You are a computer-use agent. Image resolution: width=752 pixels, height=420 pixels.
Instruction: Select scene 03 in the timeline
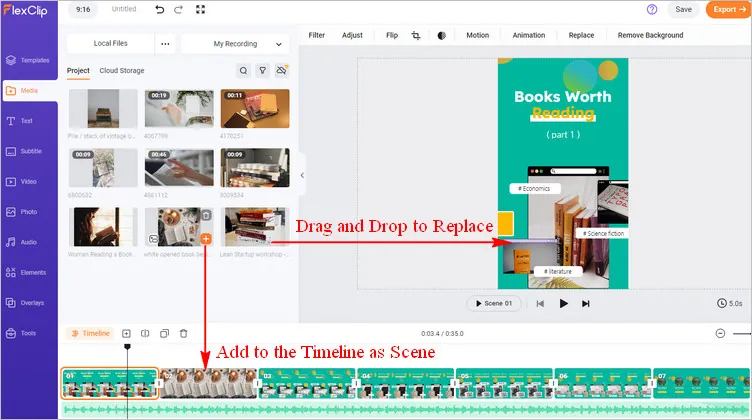pyautogui.click(x=307, y=383)
